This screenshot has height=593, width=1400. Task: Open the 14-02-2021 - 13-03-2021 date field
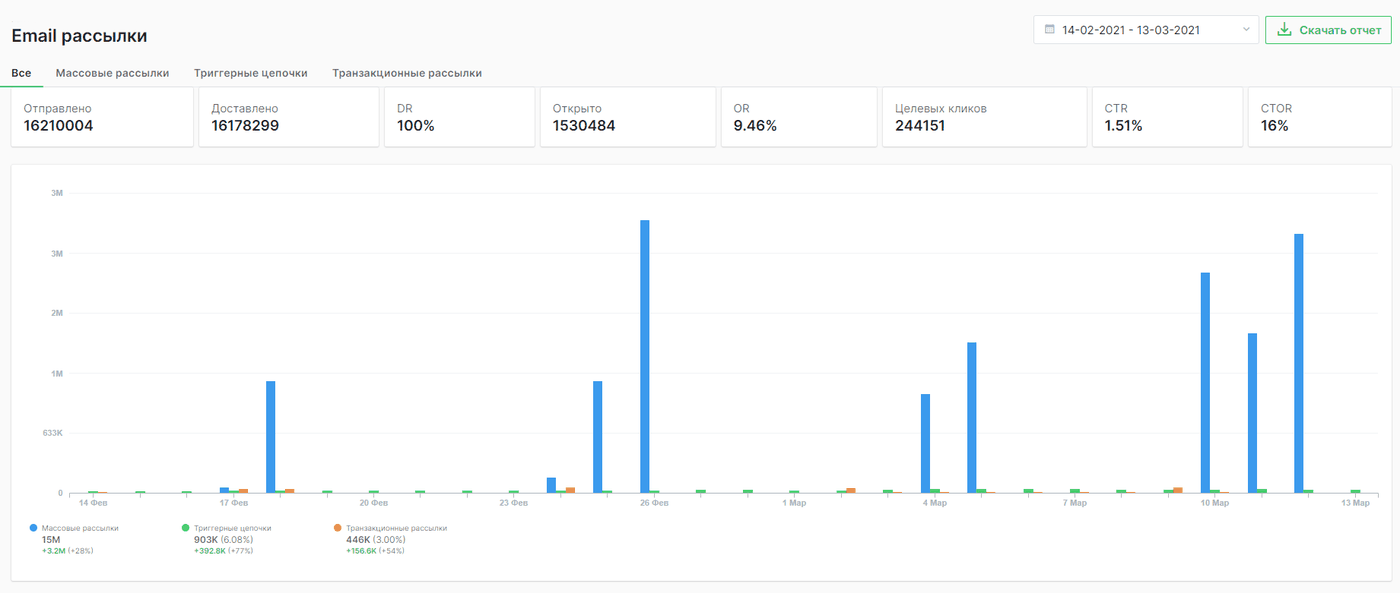click(x=1146, y=30)
